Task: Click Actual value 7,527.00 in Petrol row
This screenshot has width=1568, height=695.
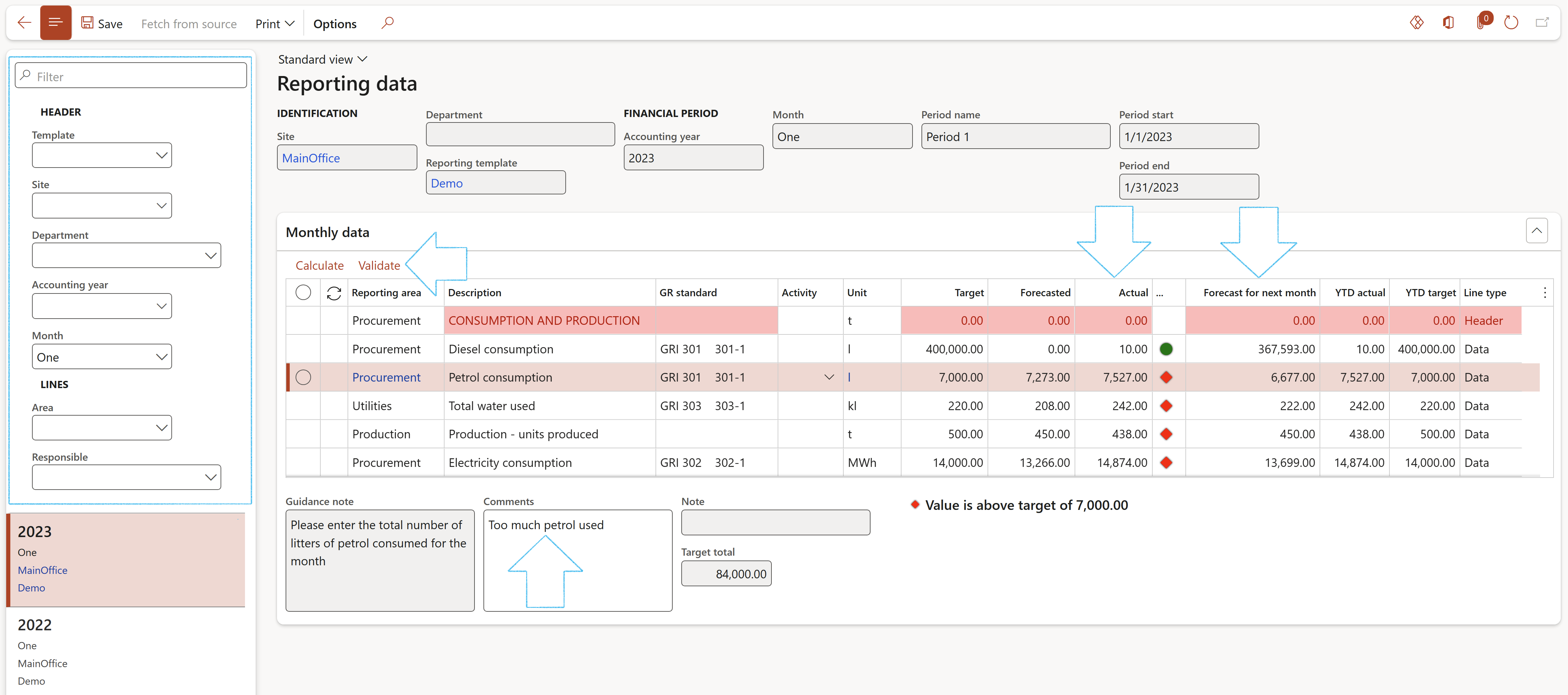Action: pos(1113,377)
